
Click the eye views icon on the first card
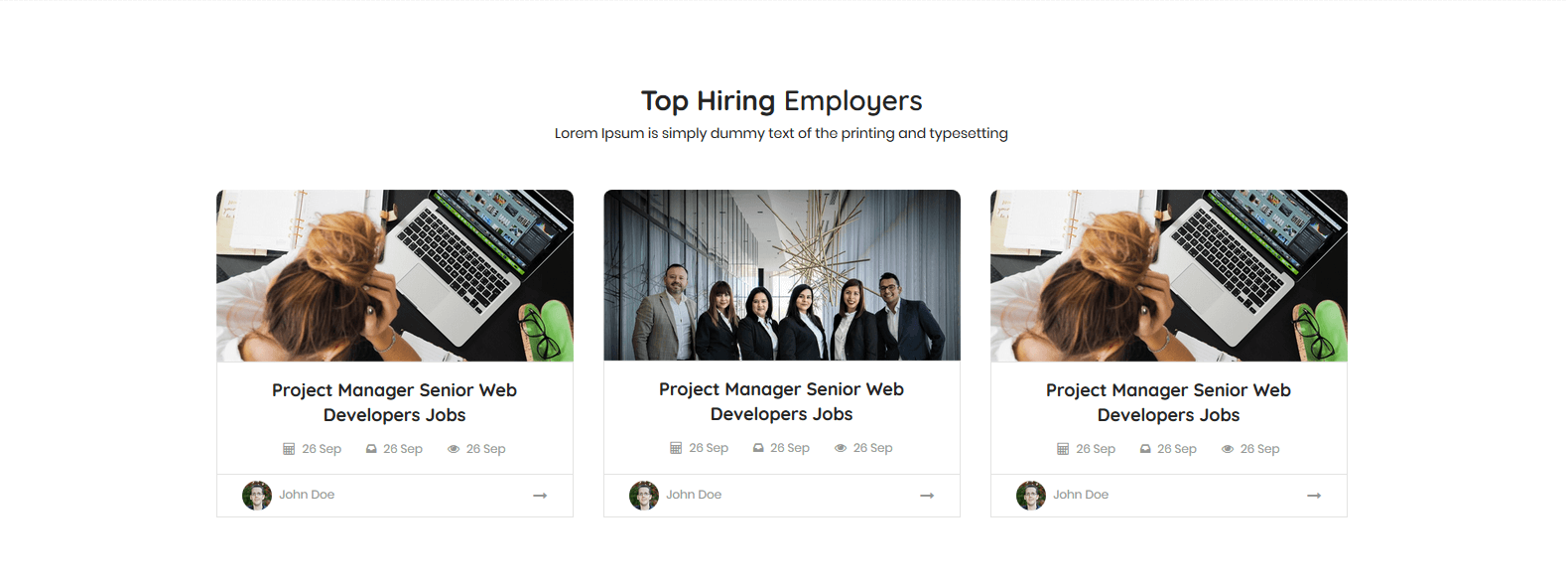click(454, 449)
